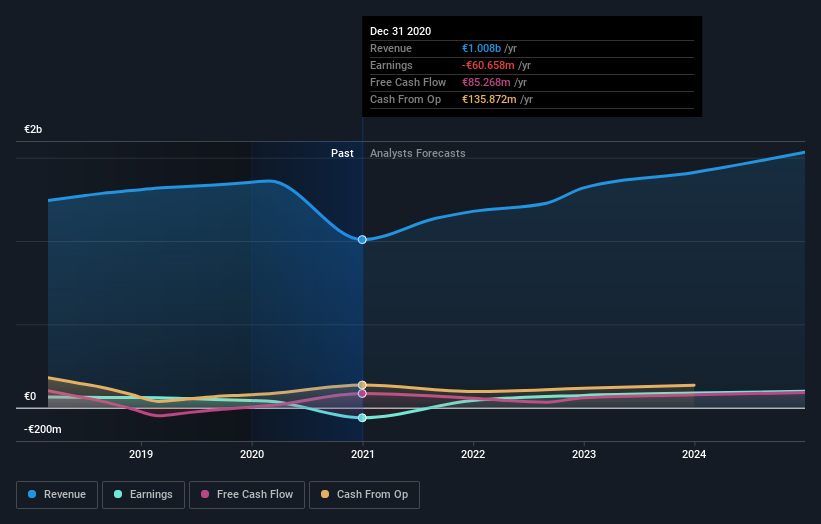Click the €0 y-axis label
Image resolution: width=821 pixels, height=524 pixels.
pos(30,396)
